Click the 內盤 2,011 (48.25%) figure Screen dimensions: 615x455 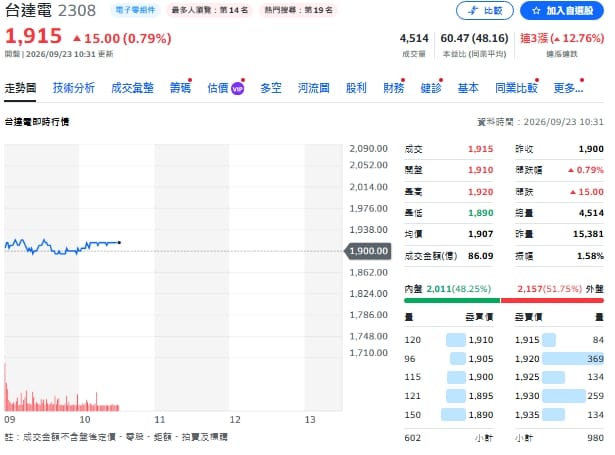click(x=459, y=289)
